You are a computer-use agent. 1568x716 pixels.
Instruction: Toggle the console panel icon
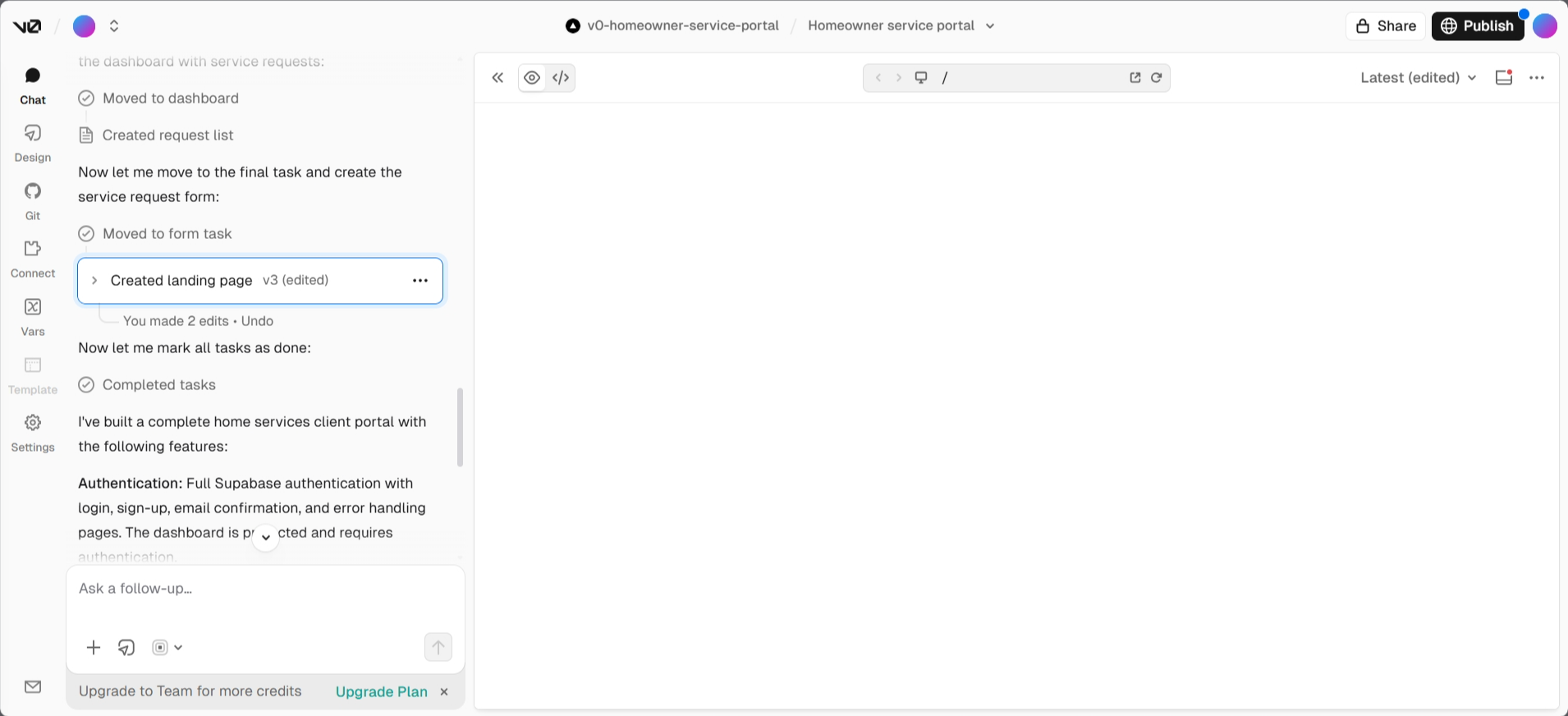pos(1504,78)
